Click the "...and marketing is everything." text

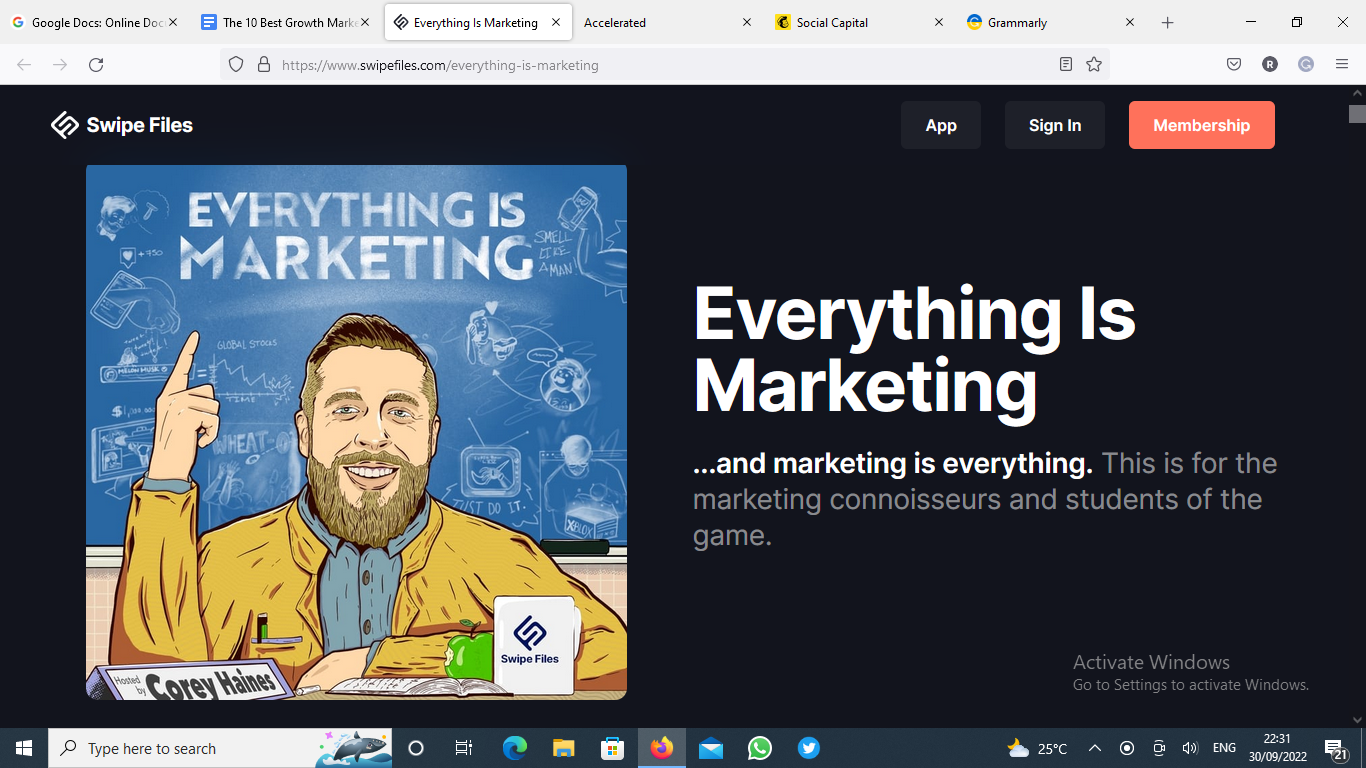tap(892, 463)
